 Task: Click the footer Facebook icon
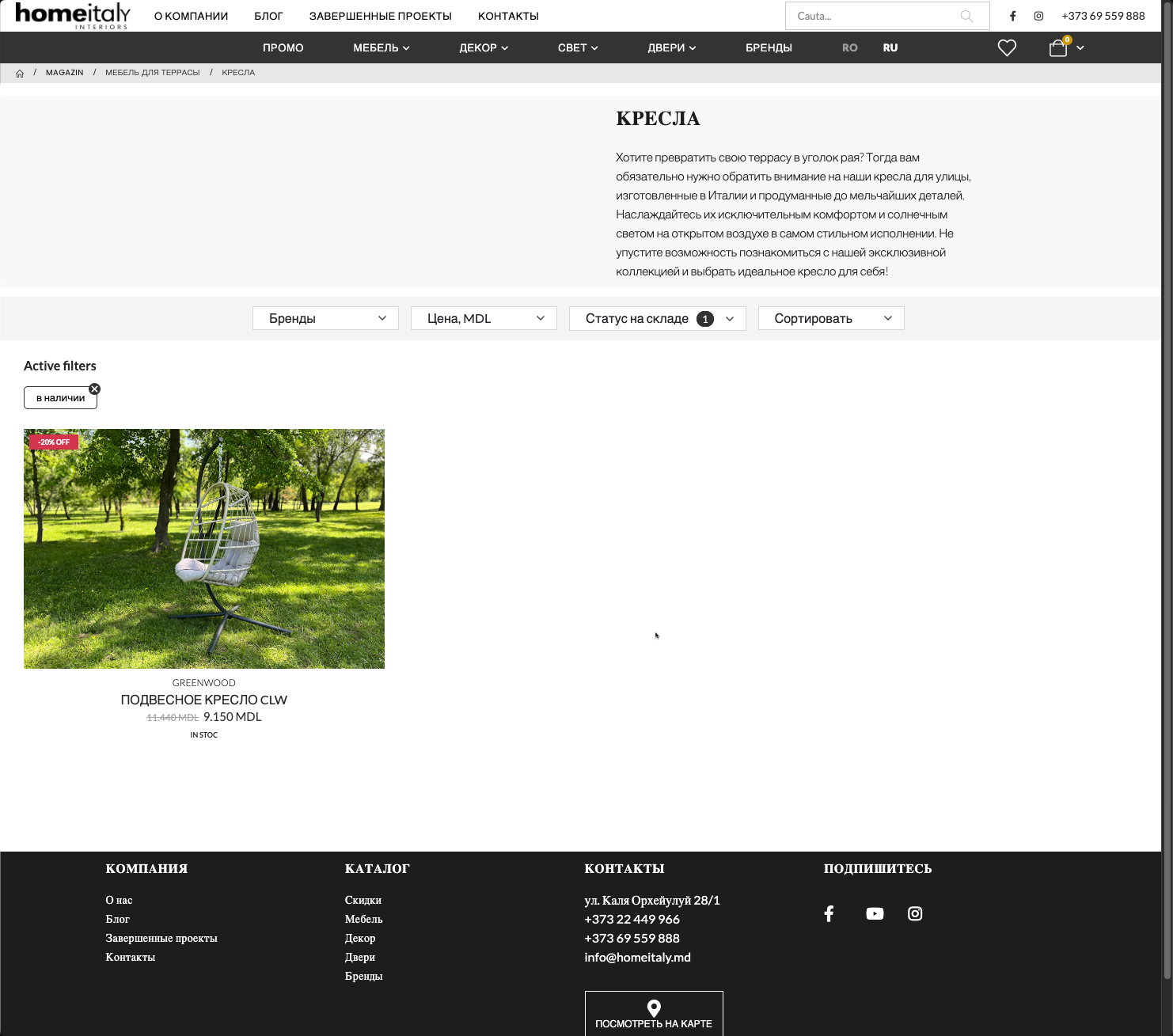point(829,913)
